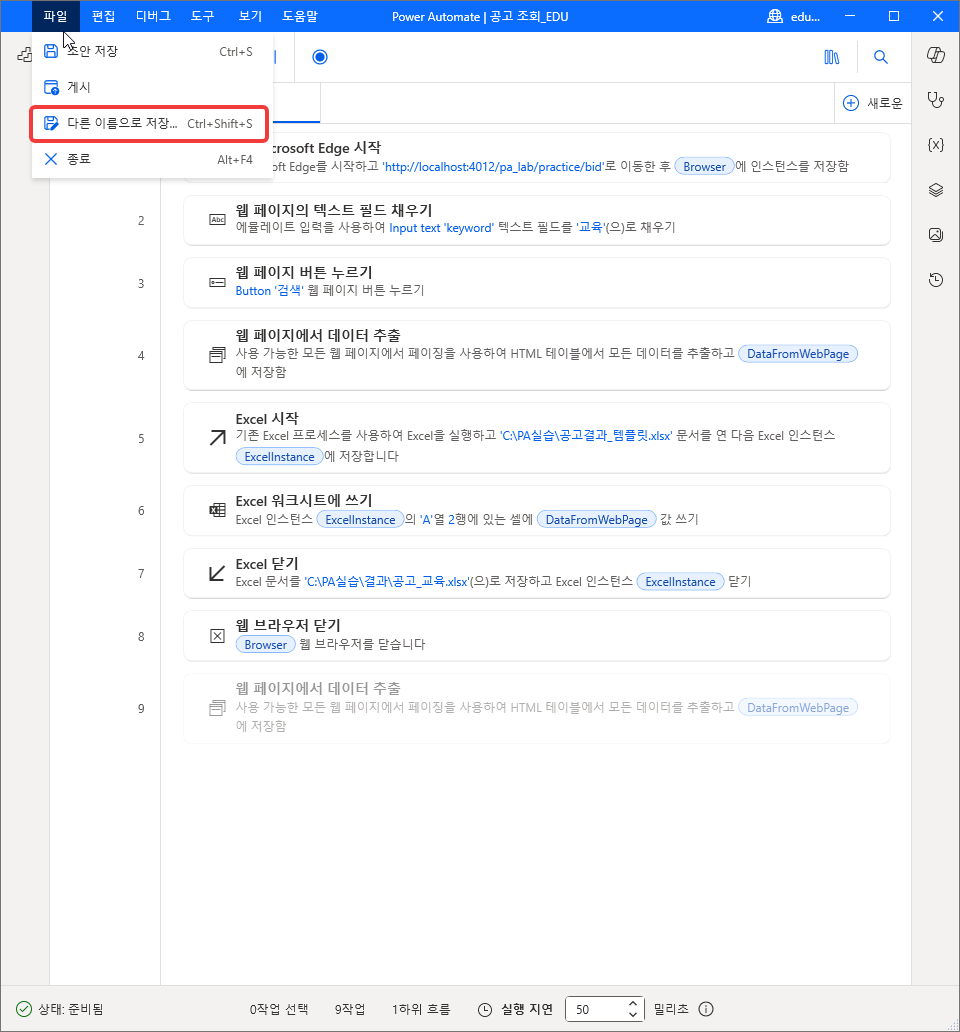Click the Excel worksheet write icon on row 6

click(x=217, y=510)
